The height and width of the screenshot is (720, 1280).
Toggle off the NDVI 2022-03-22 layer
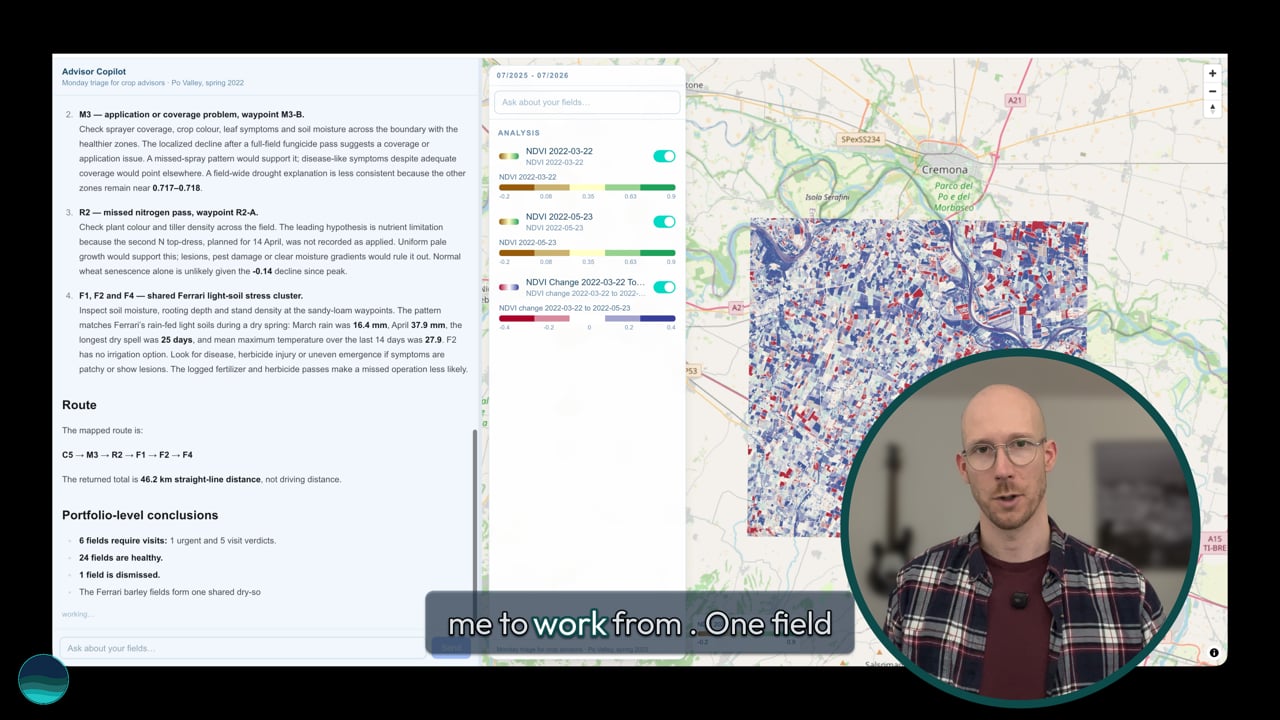[x=664, y=156]
